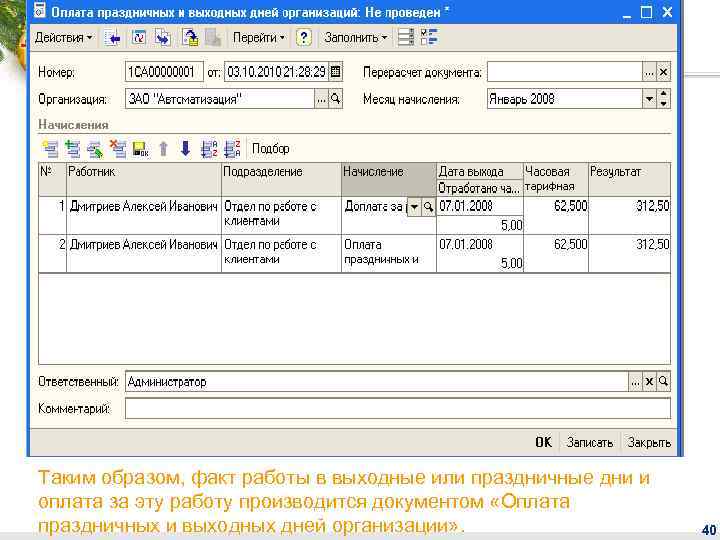The width and height of the screenshot is (720, 540).
Task: Open the Заполнить menu
Action: pyautogui.click(x=355, y=38)
